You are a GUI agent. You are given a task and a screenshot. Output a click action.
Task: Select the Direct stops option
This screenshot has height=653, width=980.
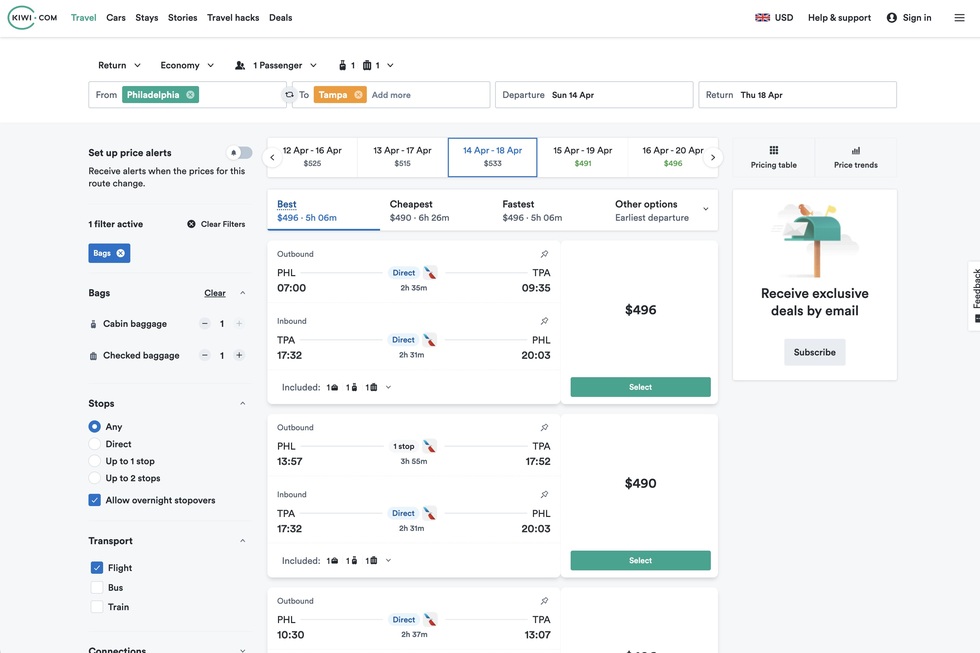tap(95, 444)
